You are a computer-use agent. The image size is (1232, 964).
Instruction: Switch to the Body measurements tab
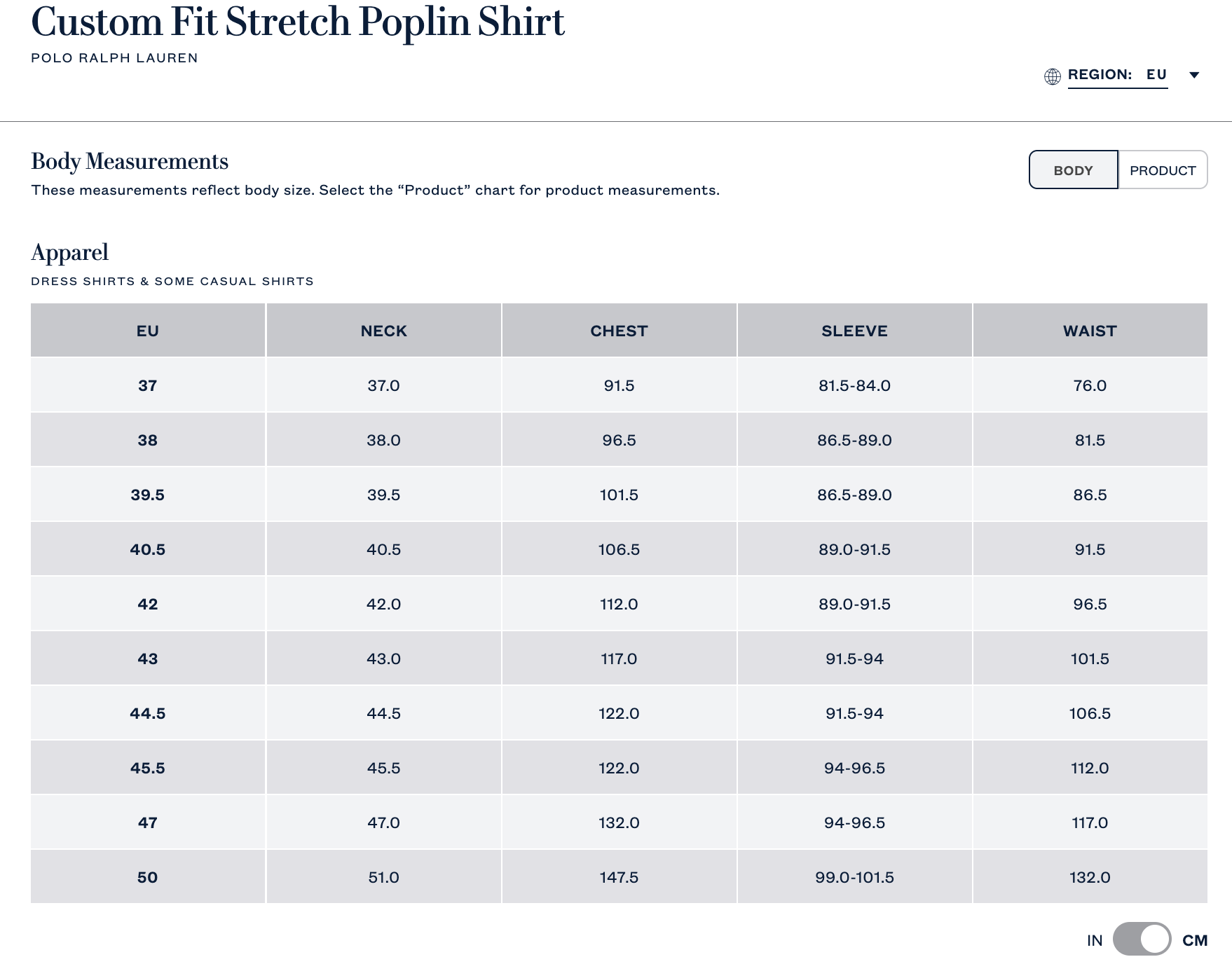click(x=1073, y=170)
